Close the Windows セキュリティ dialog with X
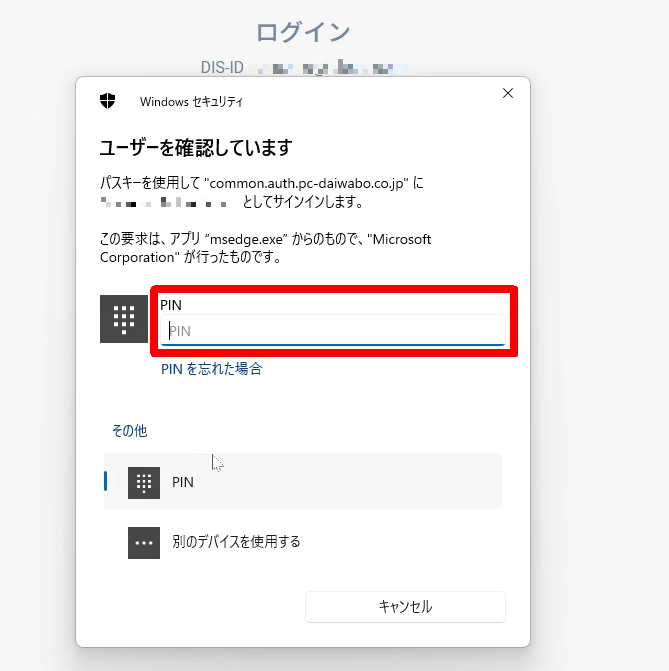This screenshot has height=671, width=669. (x=508, y=93)
